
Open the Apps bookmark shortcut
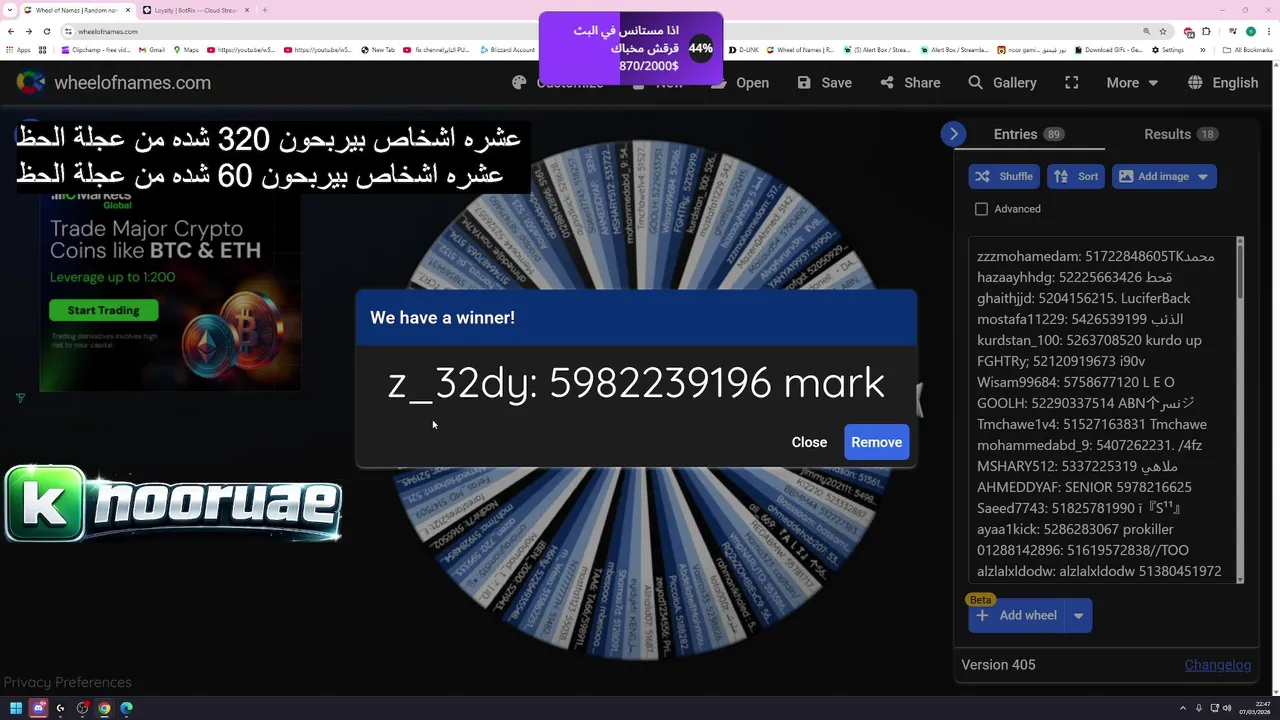click(x=18, y=50)
